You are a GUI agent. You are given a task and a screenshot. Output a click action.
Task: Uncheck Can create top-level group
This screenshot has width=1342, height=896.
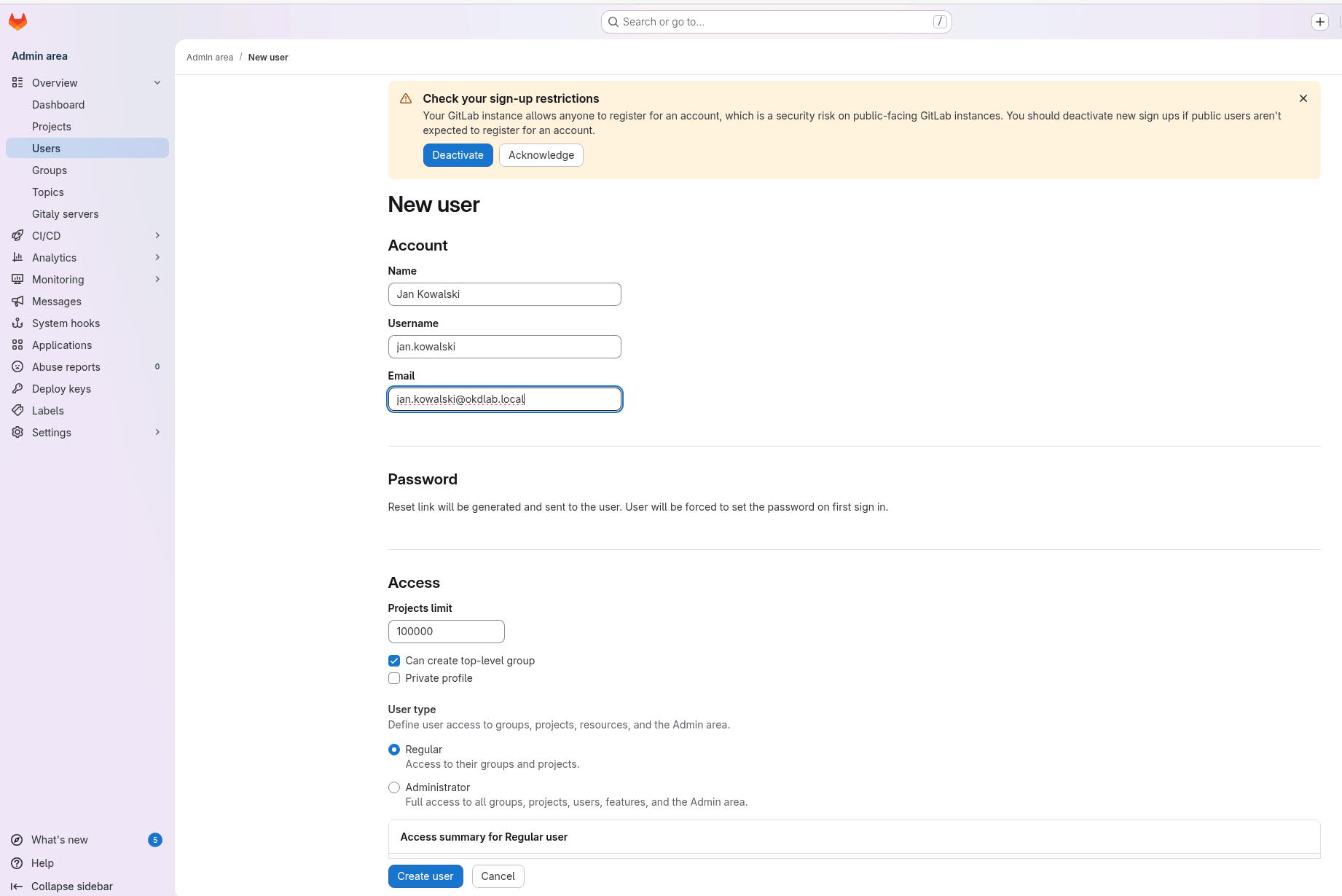394,661
